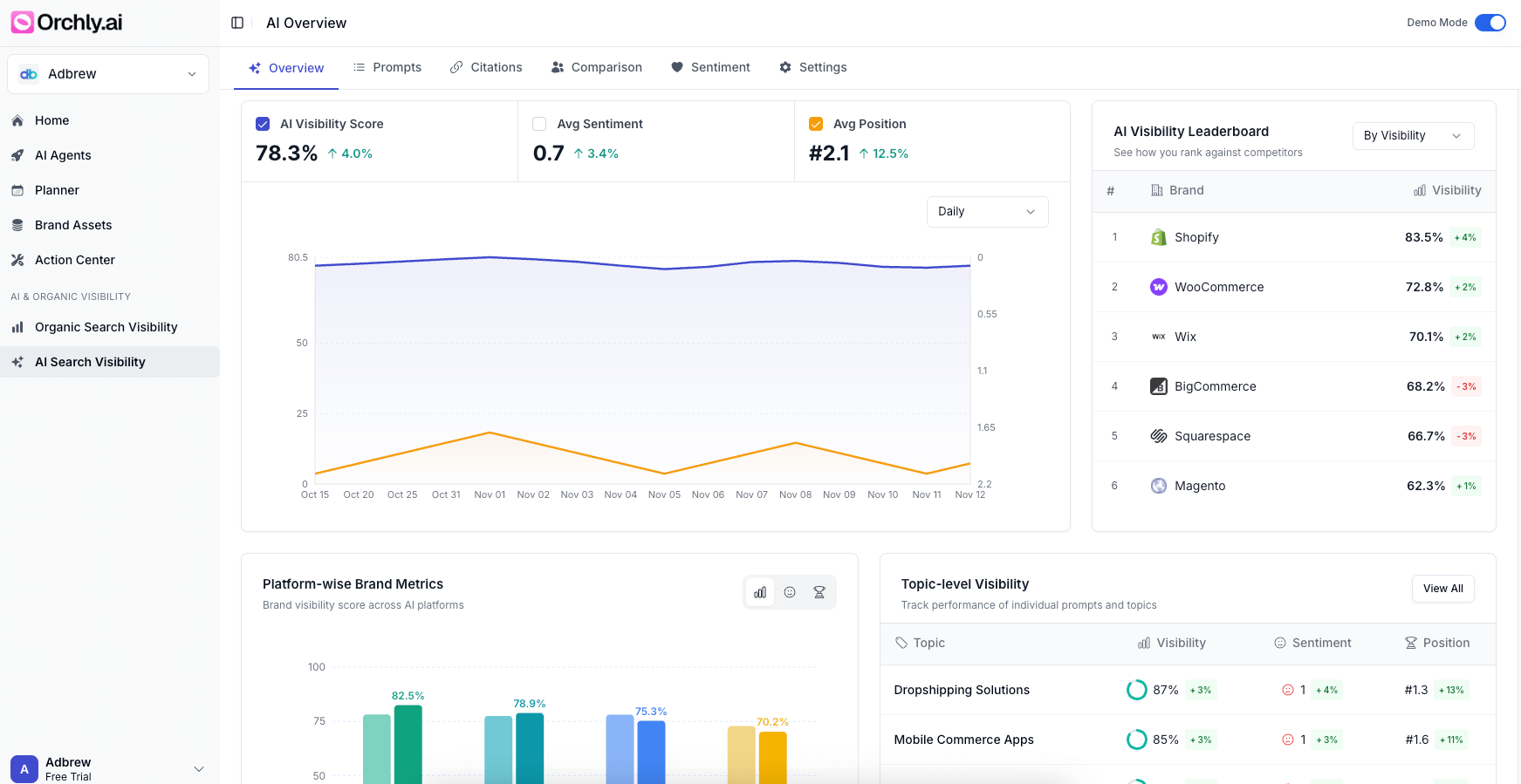Select the trophy position metric icon

[819, 592]
